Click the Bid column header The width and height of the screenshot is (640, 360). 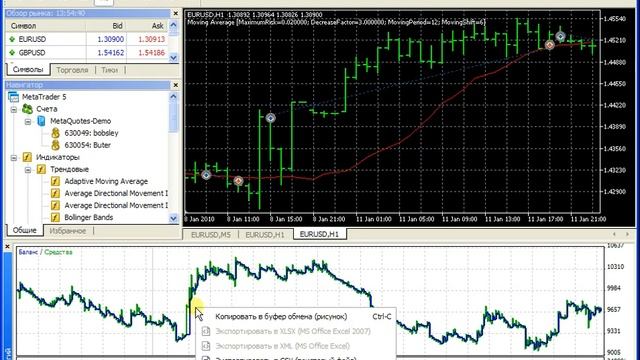point(118,26)
